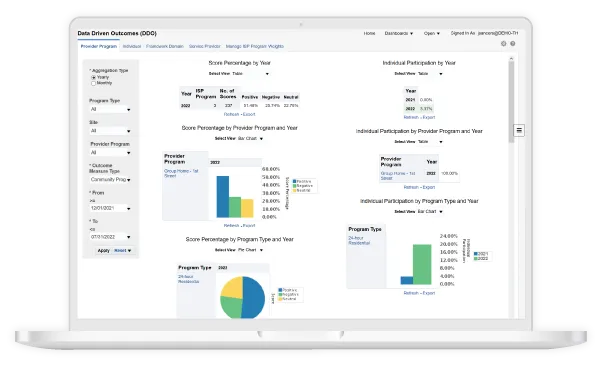Click the No. of Scores column header

[x=228, y=94]
